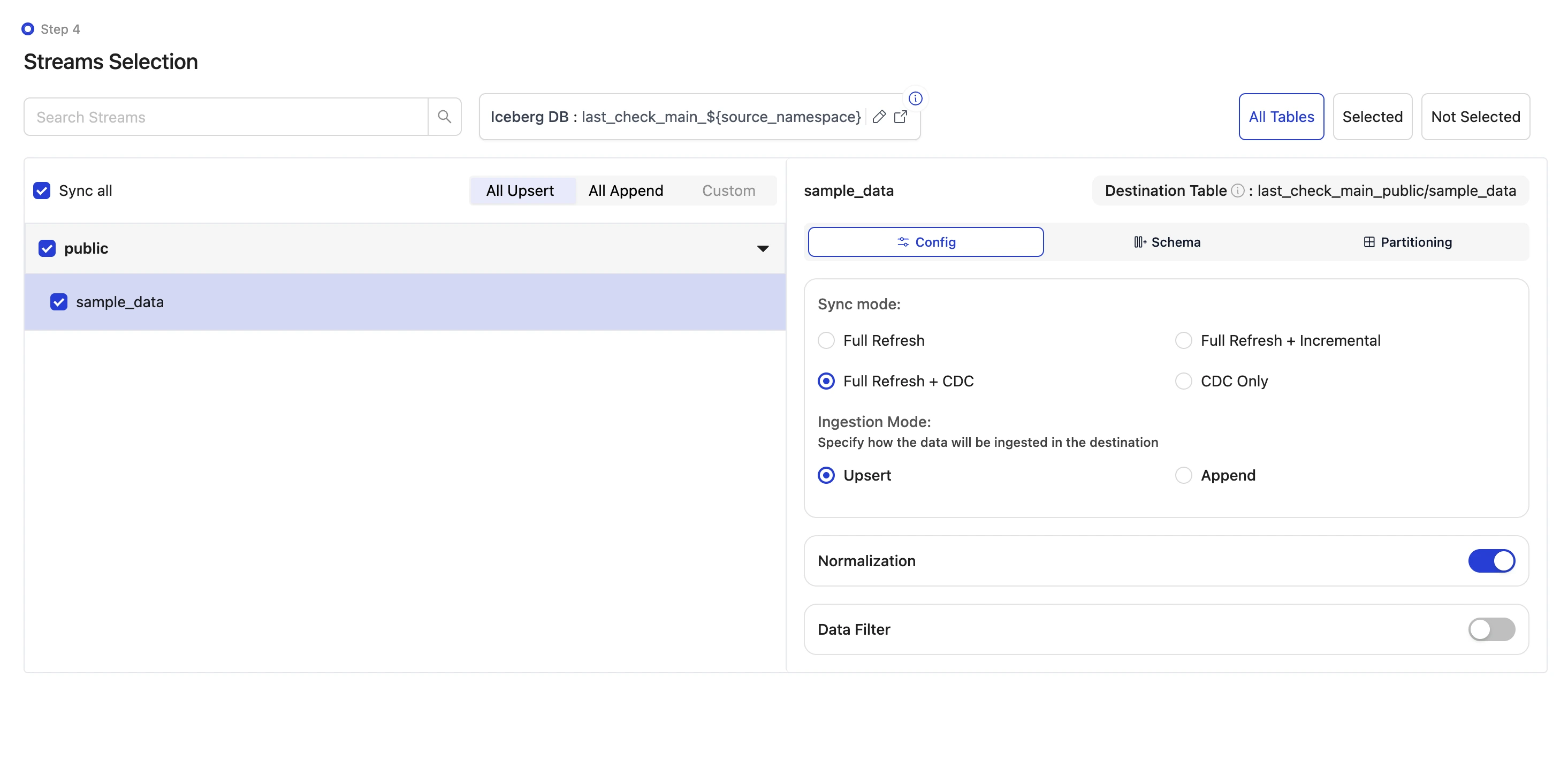Disable the Normalization toggle

[x=1491, y=560]
